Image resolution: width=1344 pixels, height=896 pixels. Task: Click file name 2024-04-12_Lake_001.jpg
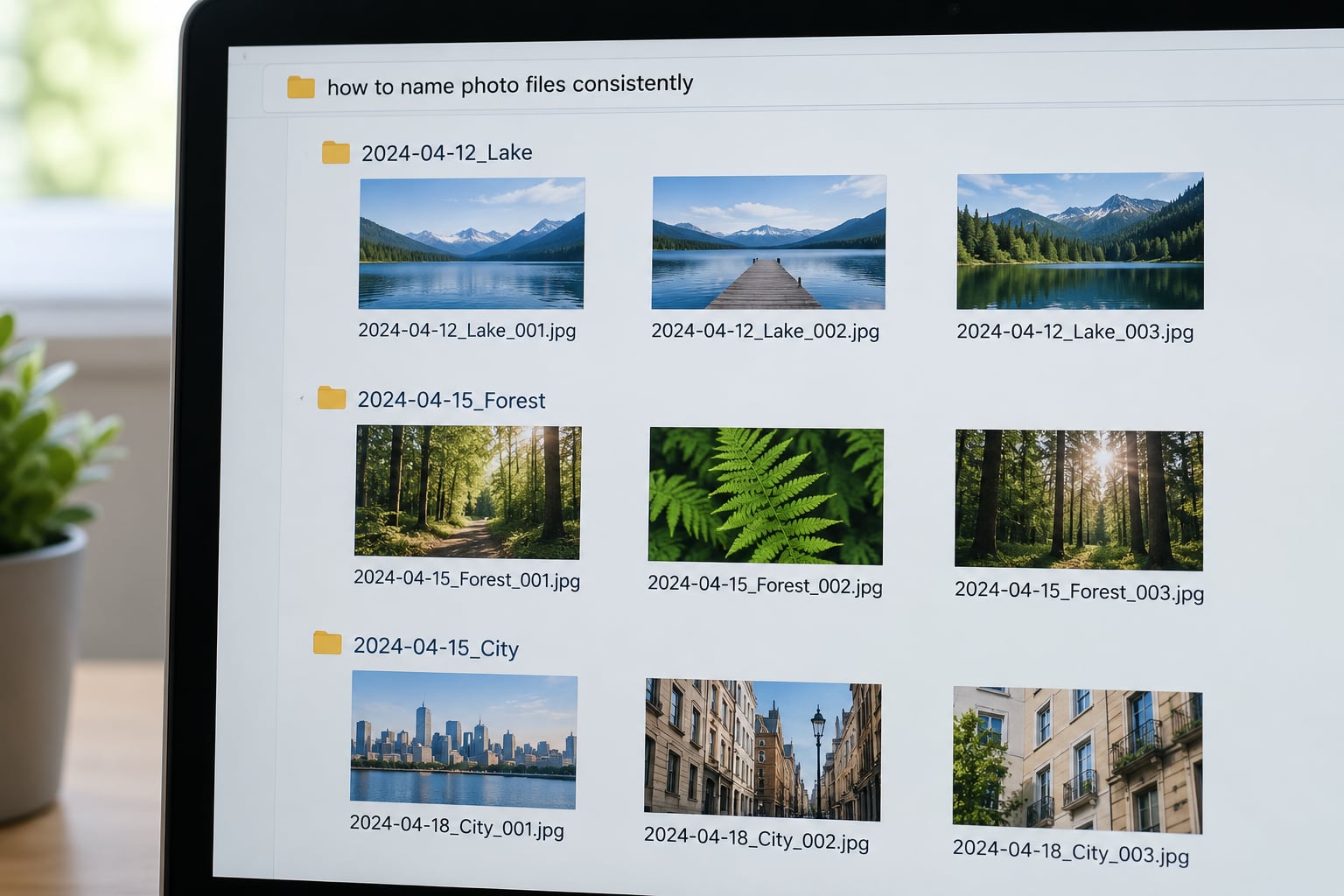pos(466,331)
